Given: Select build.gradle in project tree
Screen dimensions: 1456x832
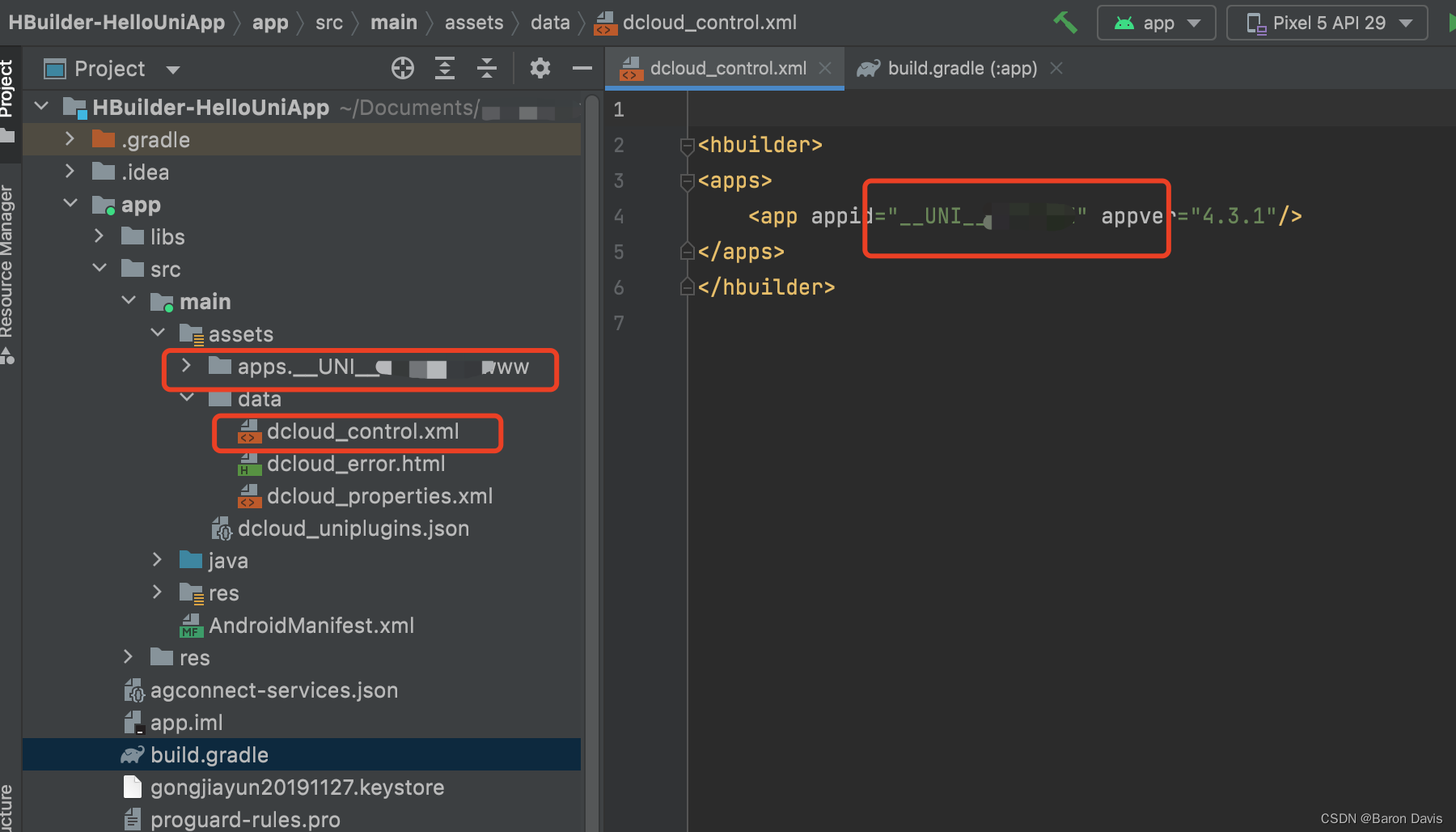Looking at the screenshot, I should click(210, 755).
